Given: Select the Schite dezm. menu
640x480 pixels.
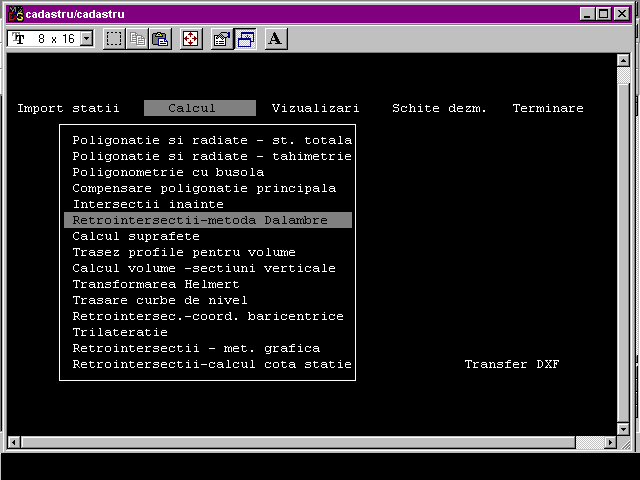Looking at the screenshot, I should pyautogui.click(x=439, y=108).
